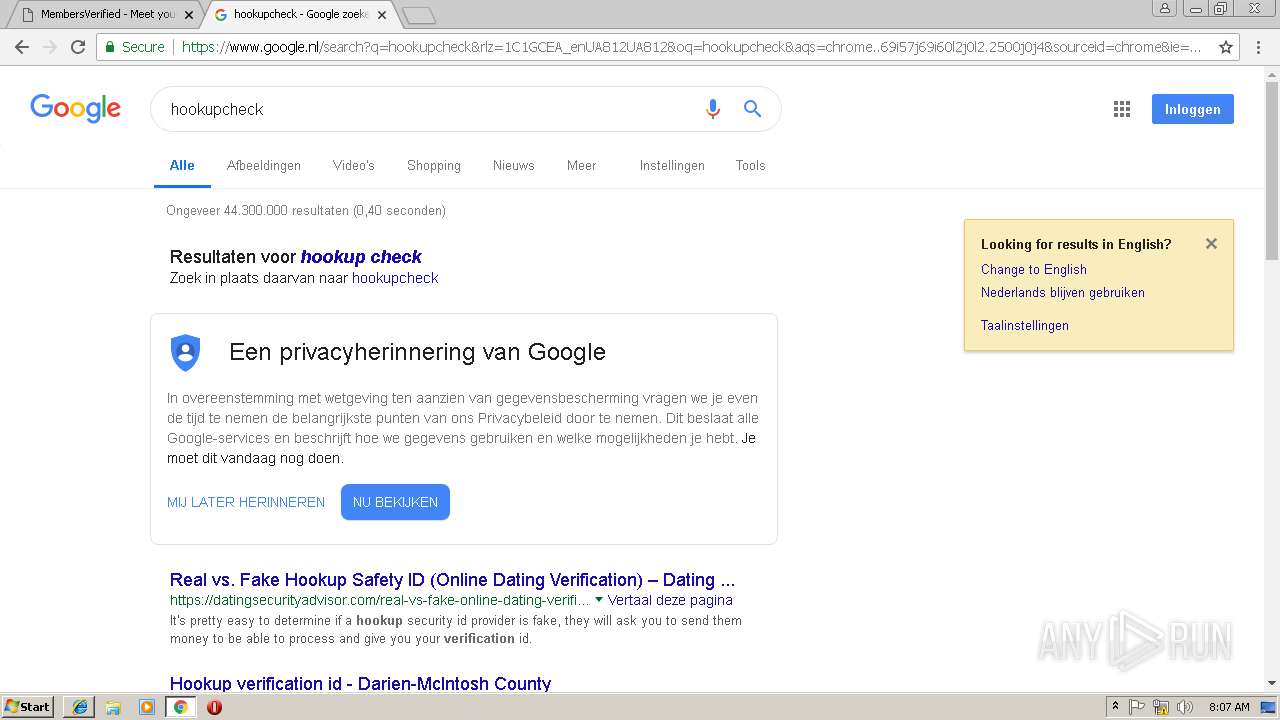Open a new browser tab
Image resolution: width=1280 pixels, height=720 pixels.
click(419, 15)
